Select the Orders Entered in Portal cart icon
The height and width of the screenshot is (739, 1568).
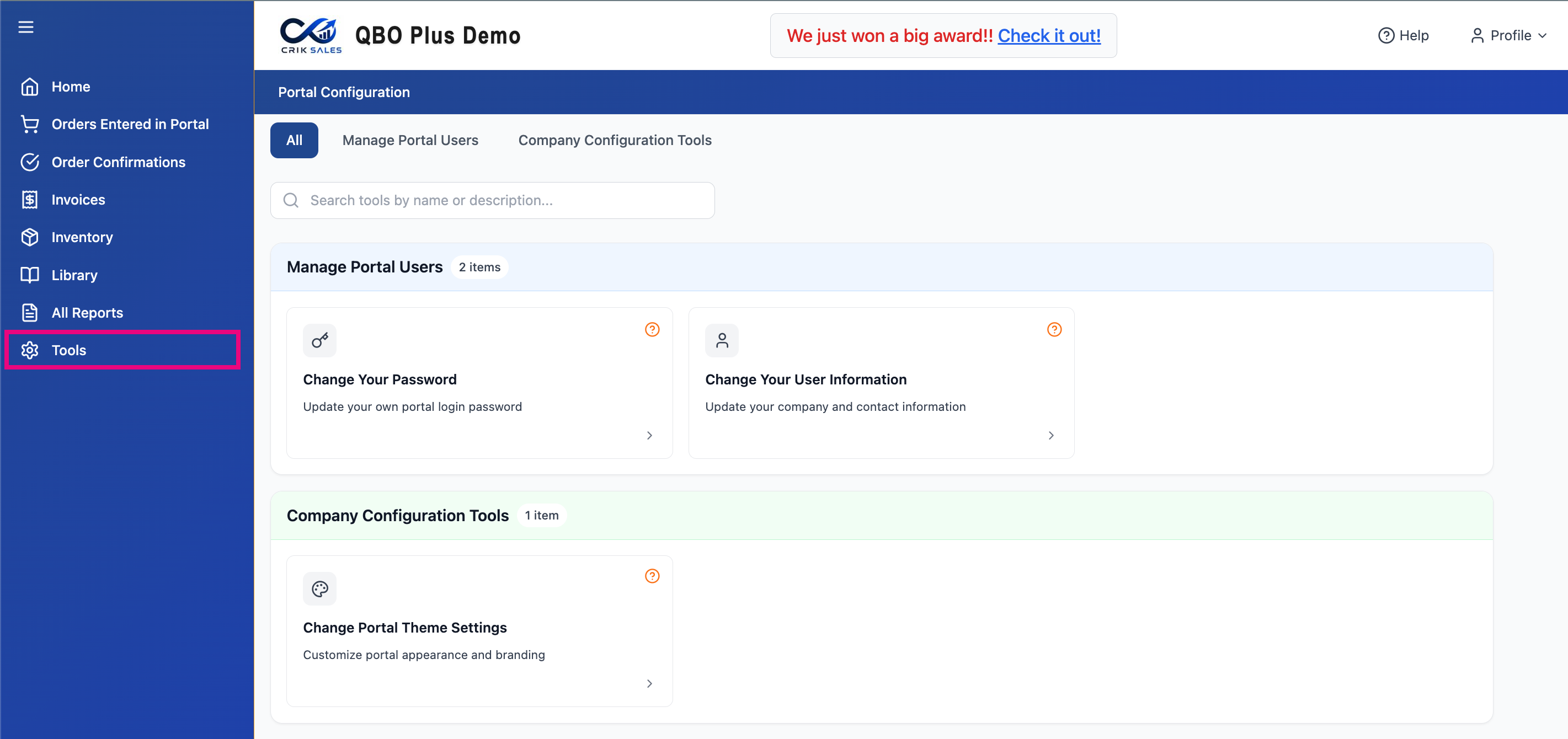[x=29, y=124]
